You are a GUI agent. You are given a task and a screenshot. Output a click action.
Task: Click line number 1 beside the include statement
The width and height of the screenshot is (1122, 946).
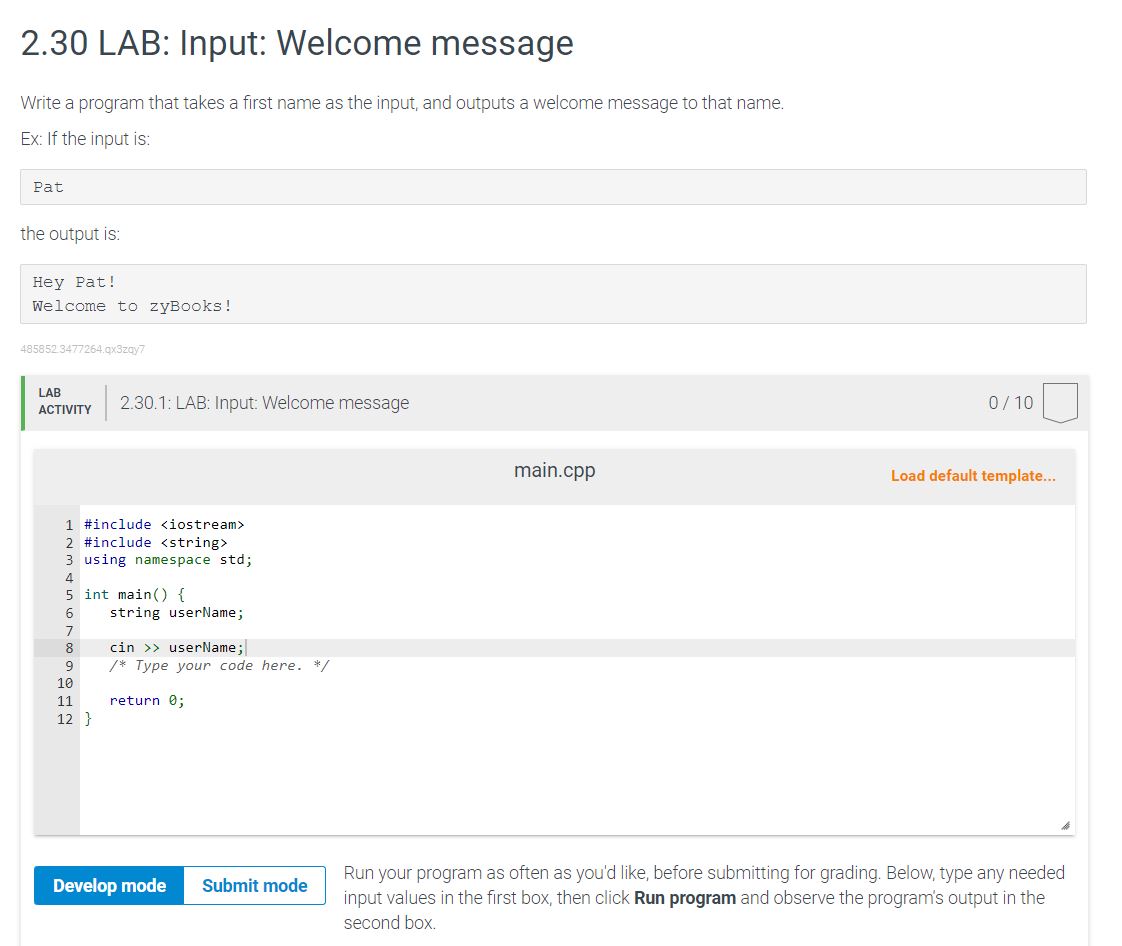coord(68,524)
